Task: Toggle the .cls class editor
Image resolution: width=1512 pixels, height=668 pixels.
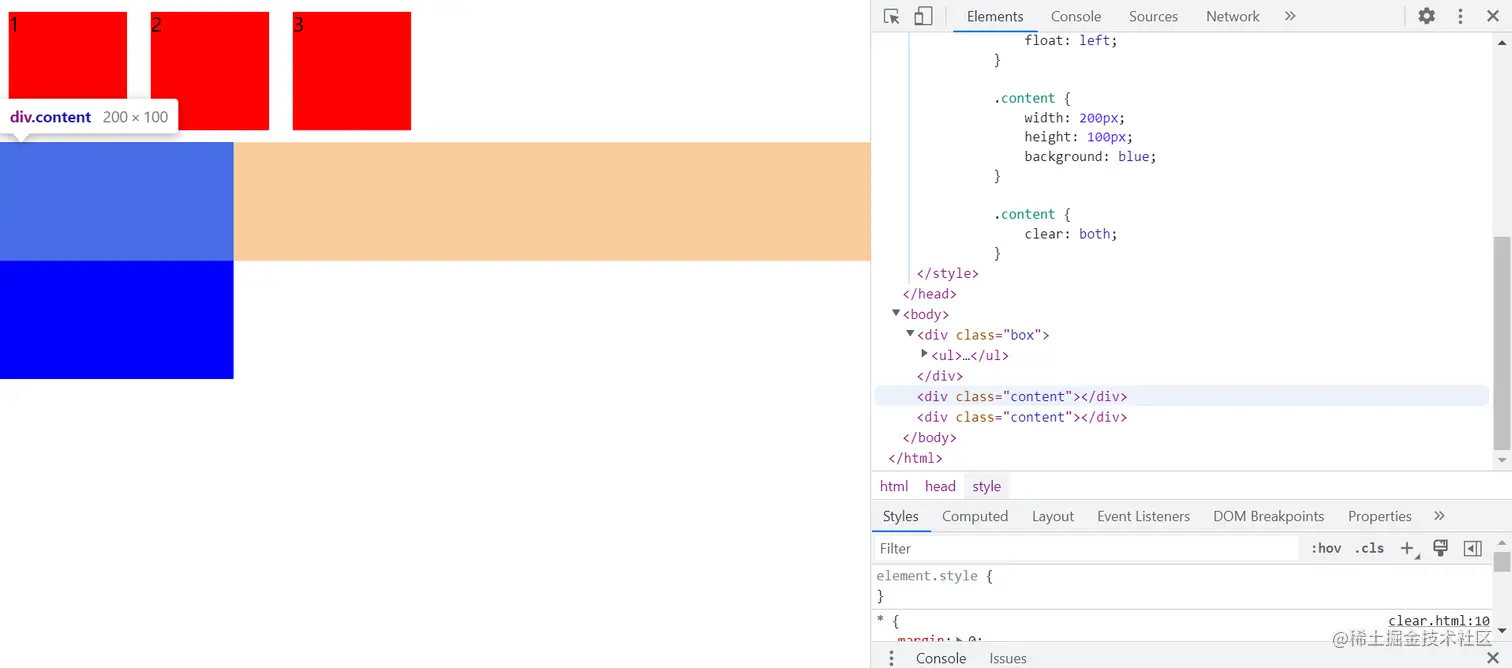Action: click(1369, 548)
